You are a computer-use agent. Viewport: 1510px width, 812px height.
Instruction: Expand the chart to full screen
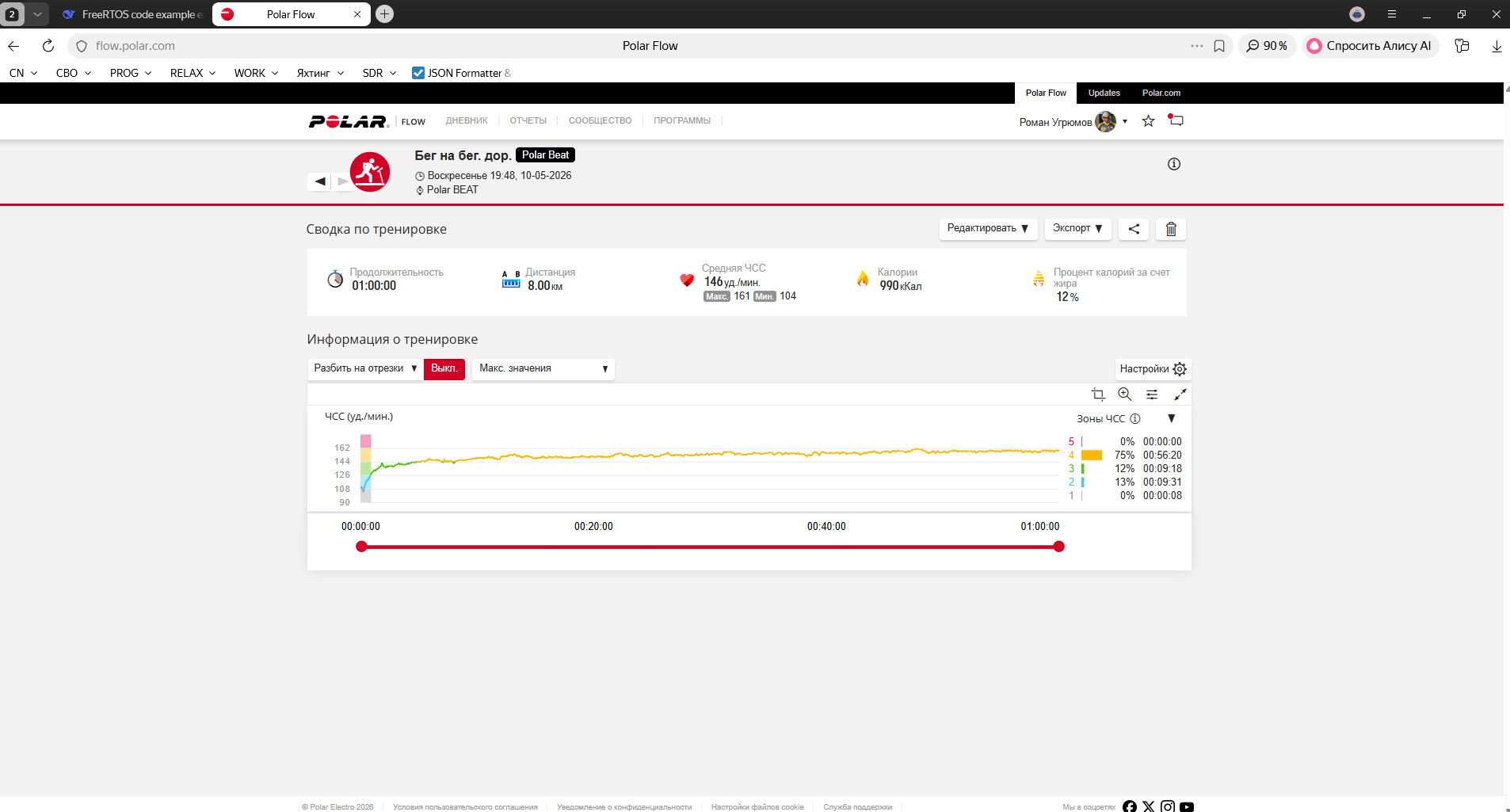point(1180,395)
